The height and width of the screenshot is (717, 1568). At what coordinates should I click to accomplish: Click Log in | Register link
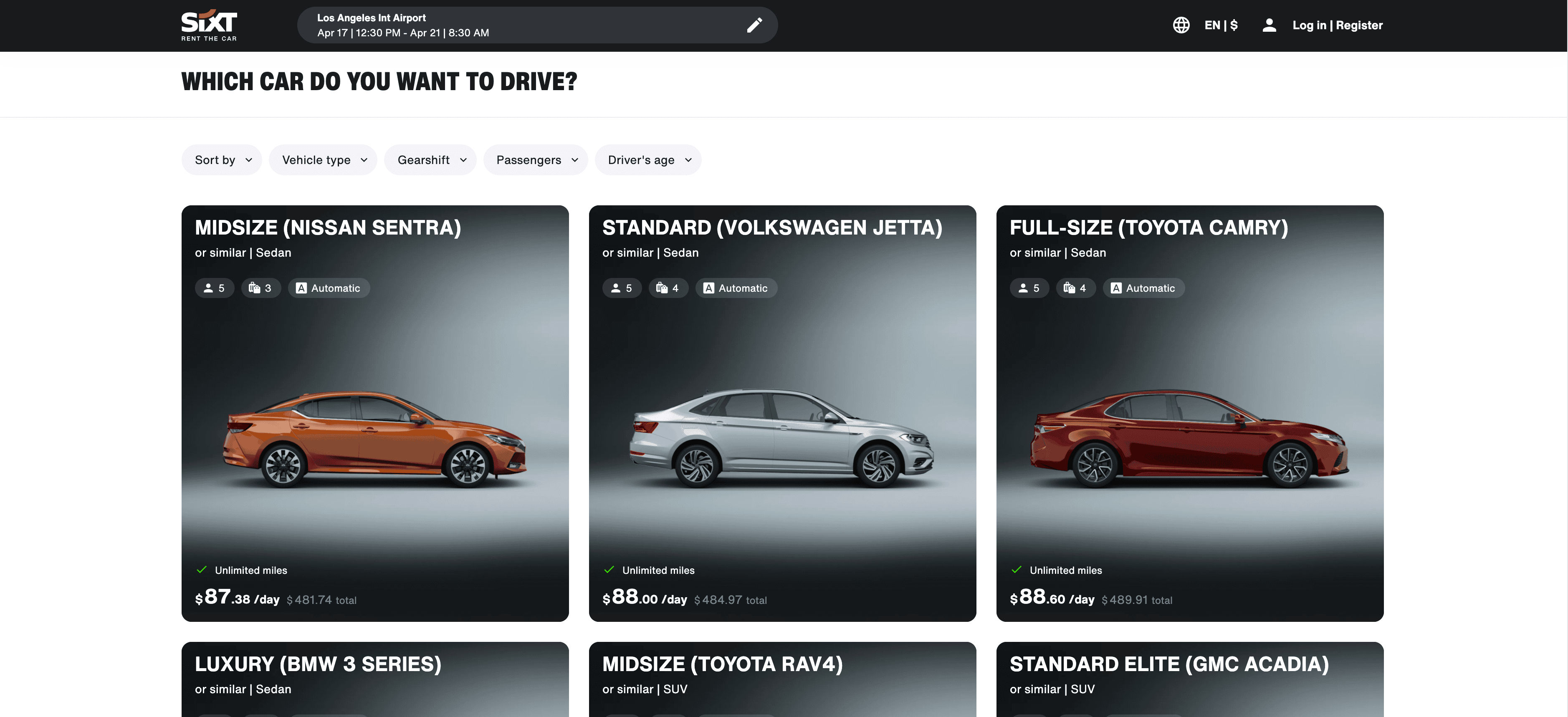coord(1337,25)
